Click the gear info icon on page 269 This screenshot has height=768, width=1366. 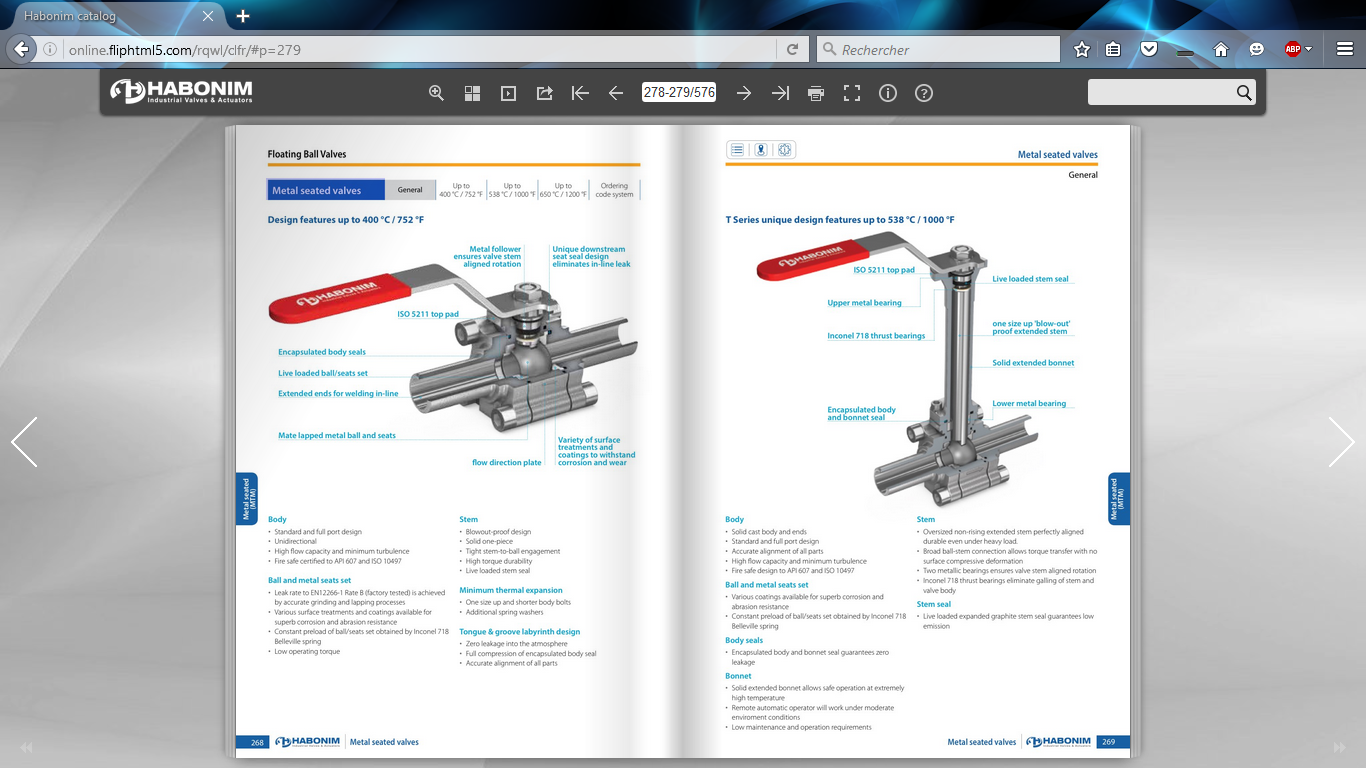click(785, 150)
